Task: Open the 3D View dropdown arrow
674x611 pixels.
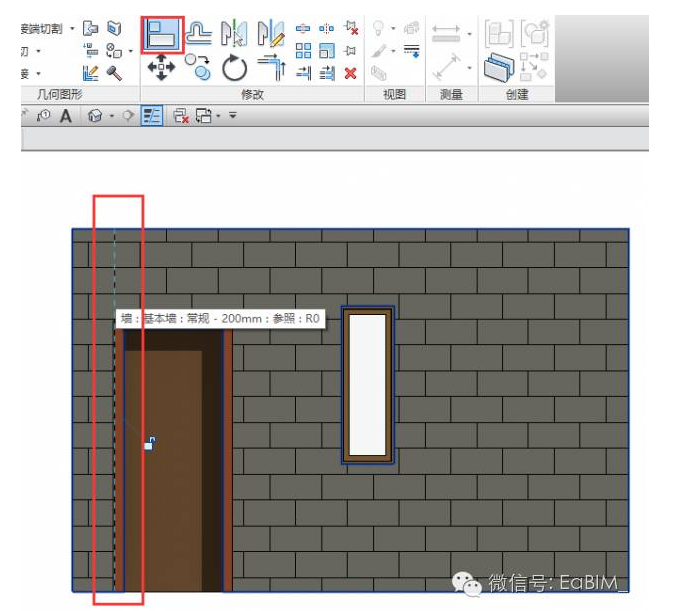Action: pyautogui.click(x=112, y=116)
